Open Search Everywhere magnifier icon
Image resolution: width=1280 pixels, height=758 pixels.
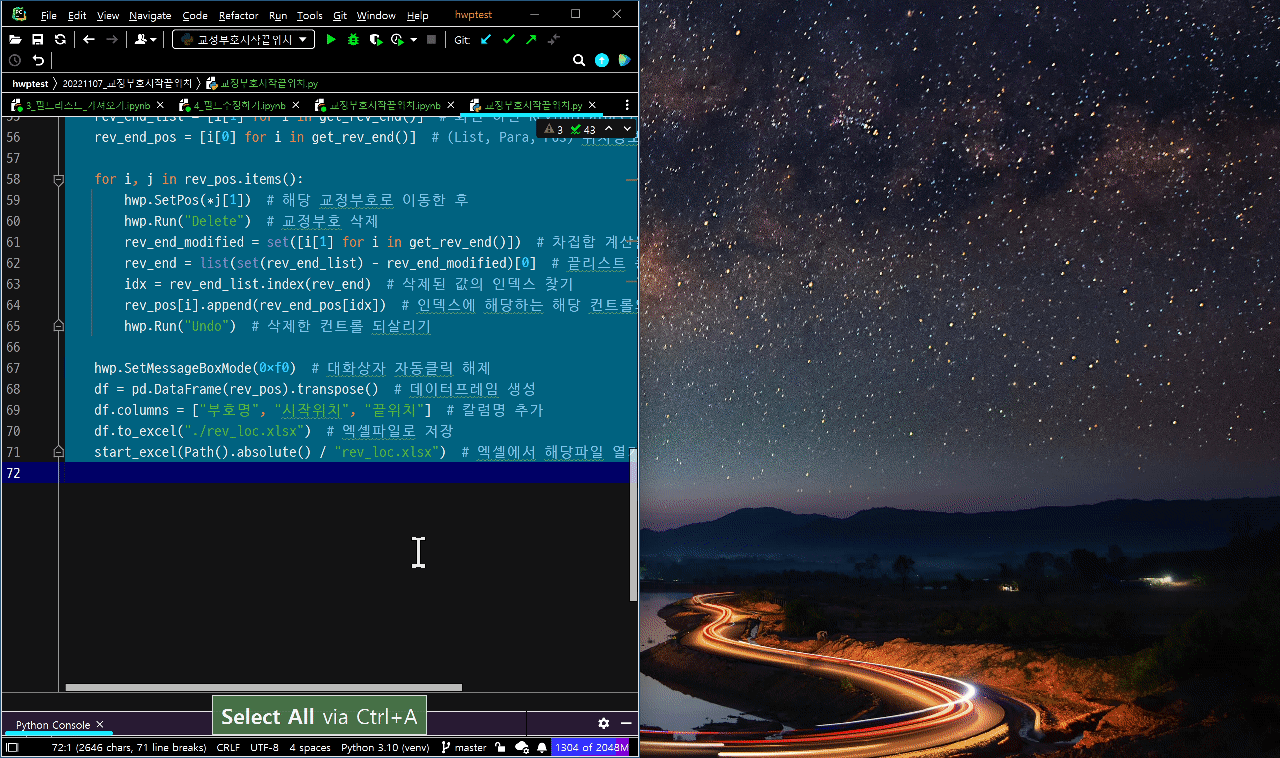(579, 60)
